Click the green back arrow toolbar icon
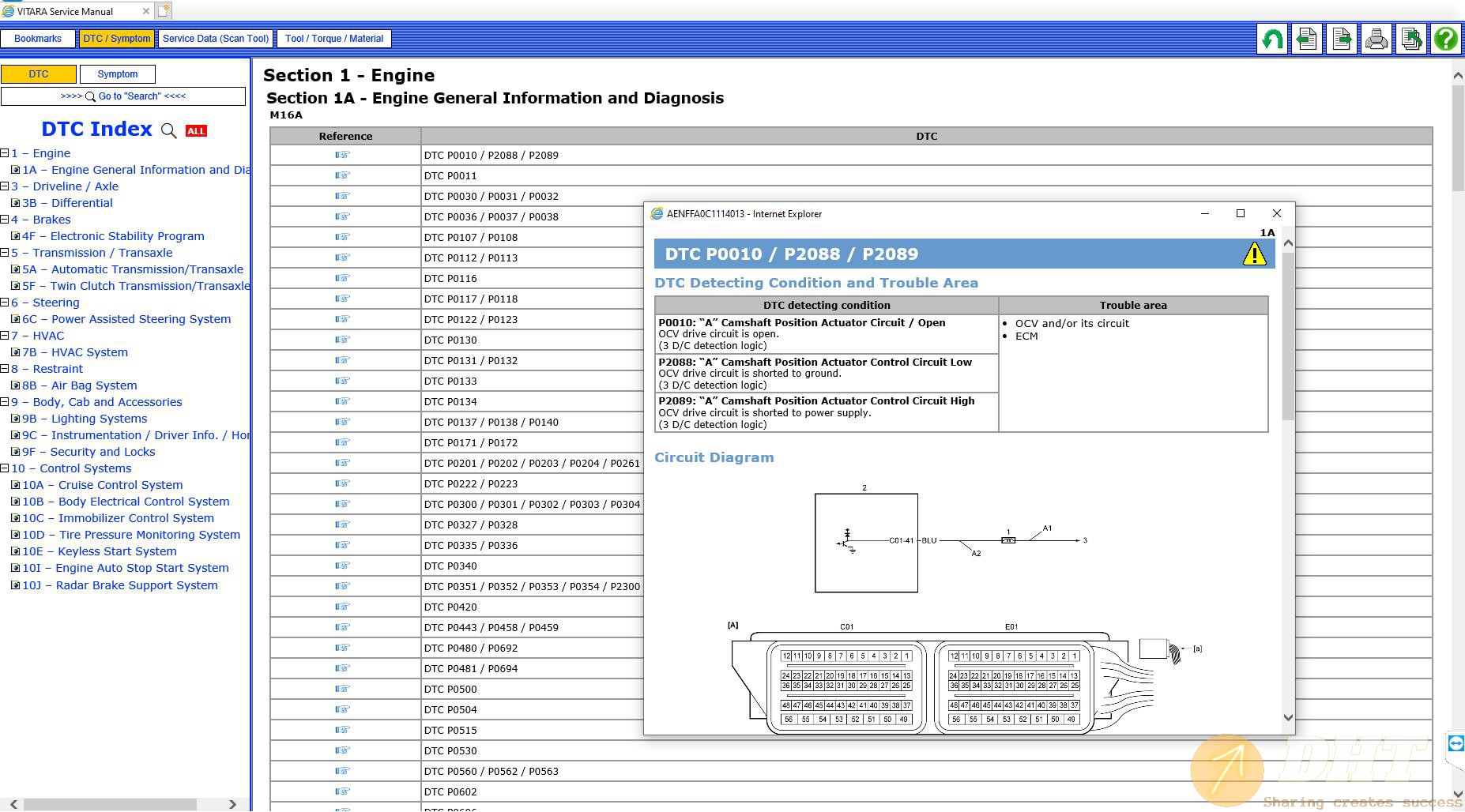Viewport: 1465px width, 812px height. pyautogui.click(x=1272, y=39)
